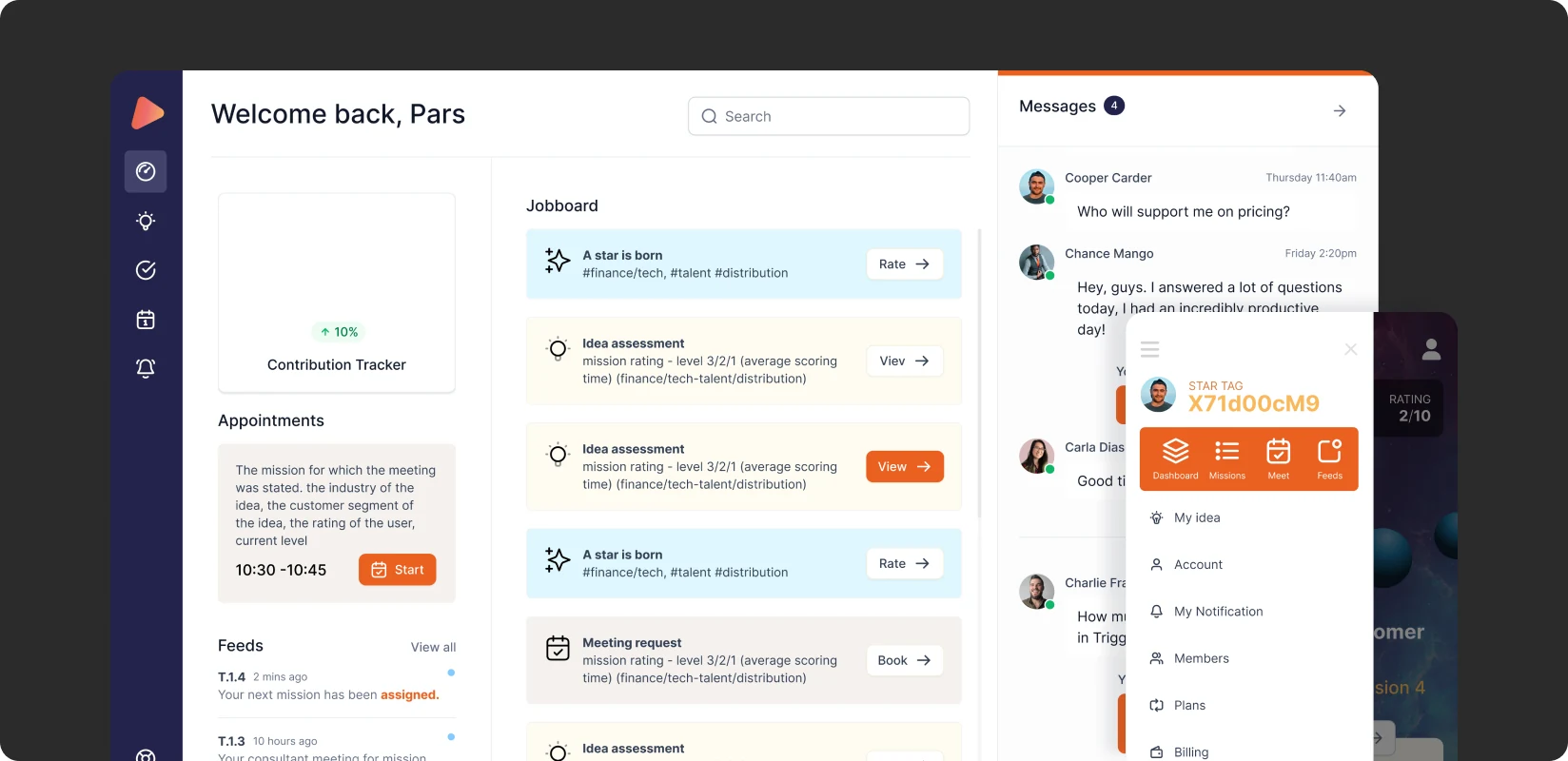The width and height of the screenshot is (1568, 761).
Task: Focus the Search input field
Action: [829, 116]
